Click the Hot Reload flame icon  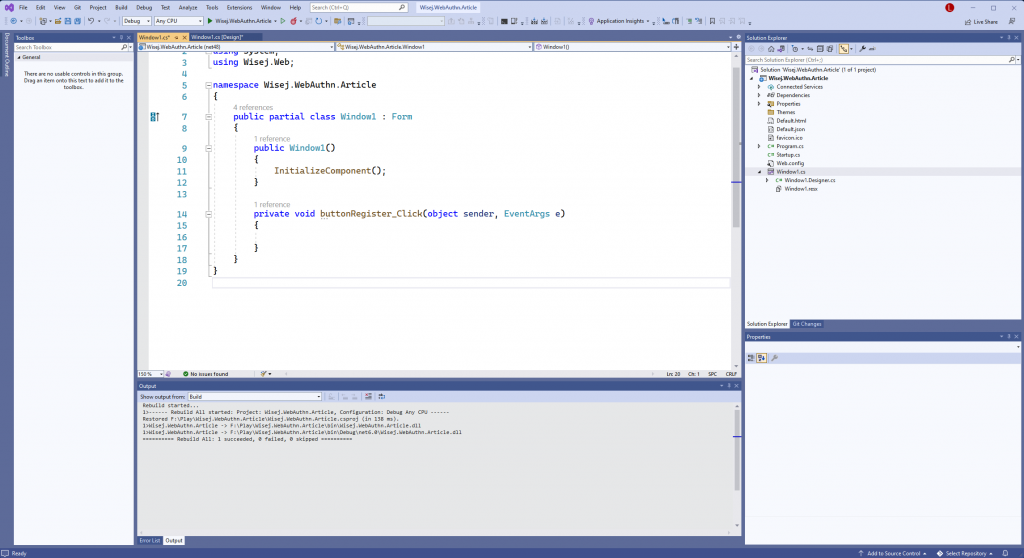click(293, 21)
